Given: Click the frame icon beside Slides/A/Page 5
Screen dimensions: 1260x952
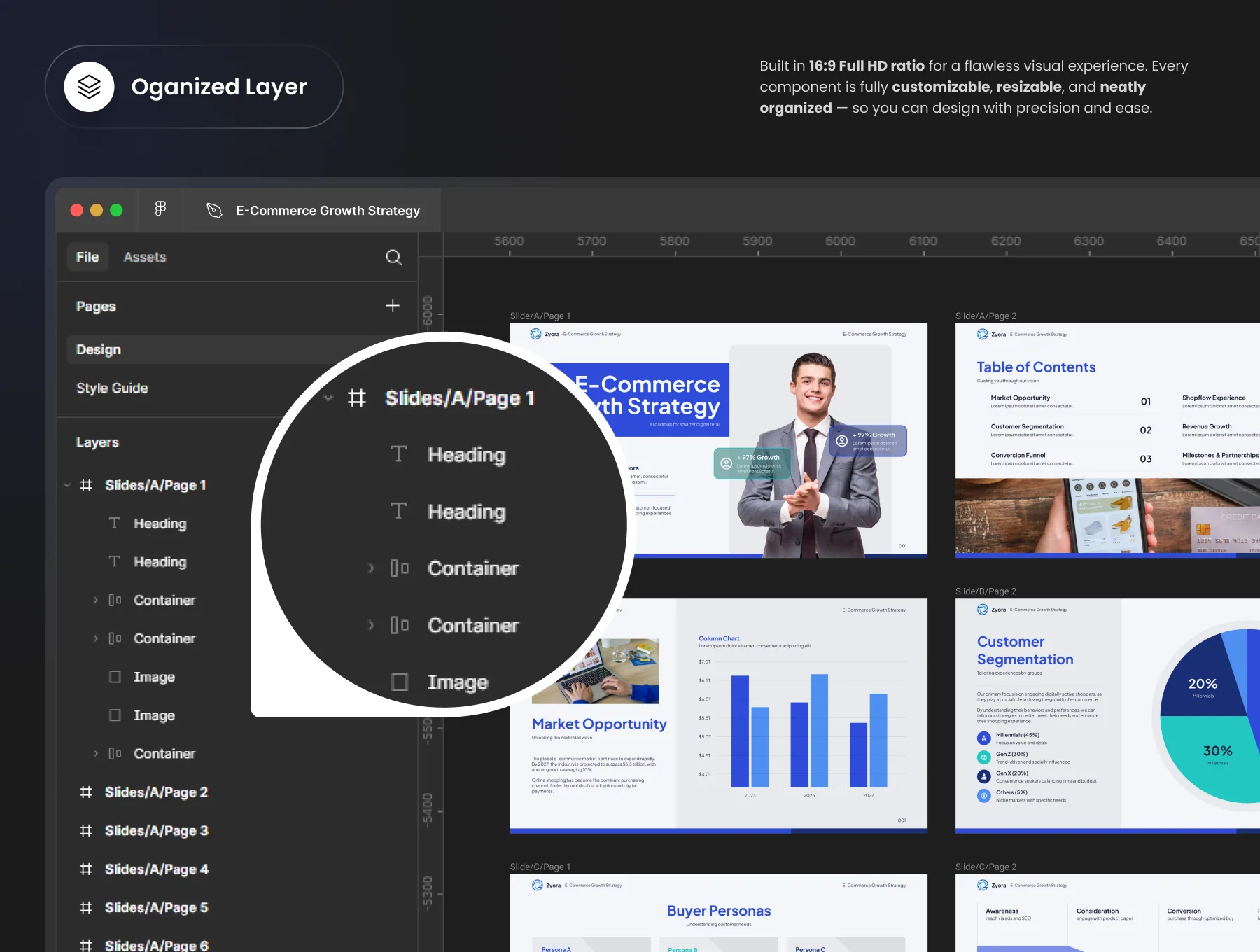Looking at the screenshot, I should 86,908.
